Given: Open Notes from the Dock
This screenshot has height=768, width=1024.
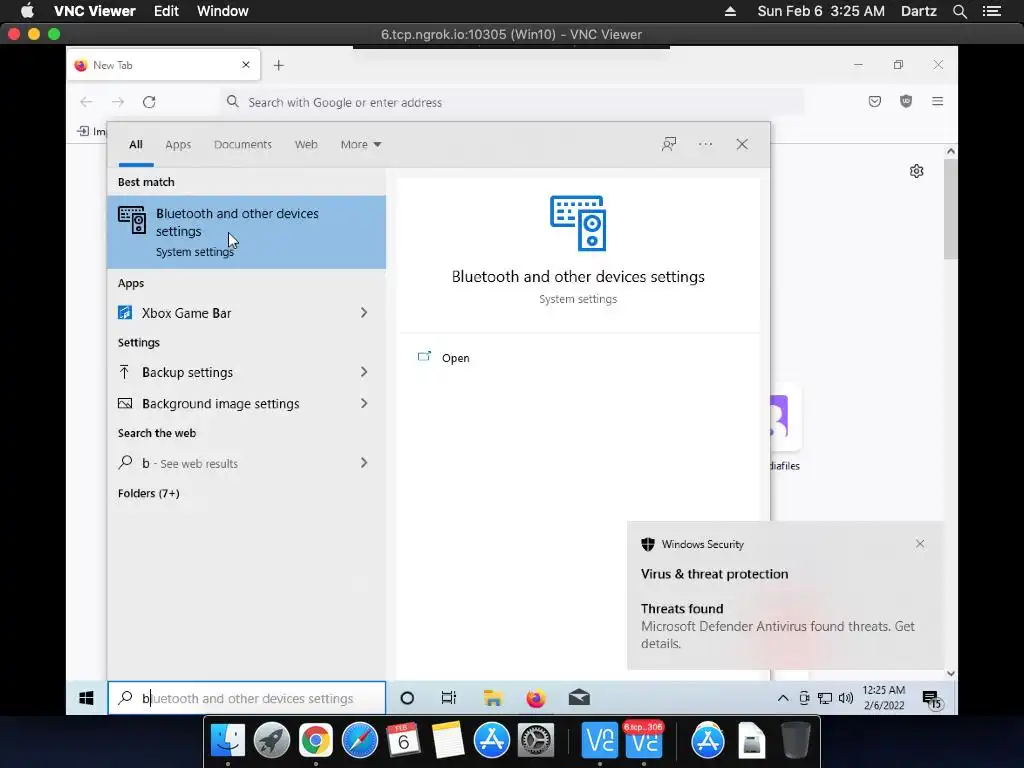Looking at the screenshot, I should (447, 741).
